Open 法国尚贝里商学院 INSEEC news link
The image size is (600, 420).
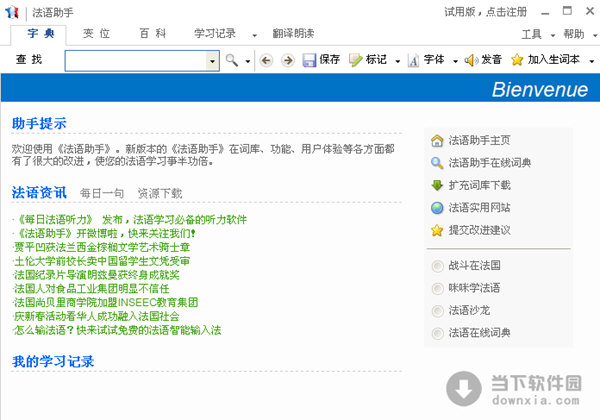point(106,302)
